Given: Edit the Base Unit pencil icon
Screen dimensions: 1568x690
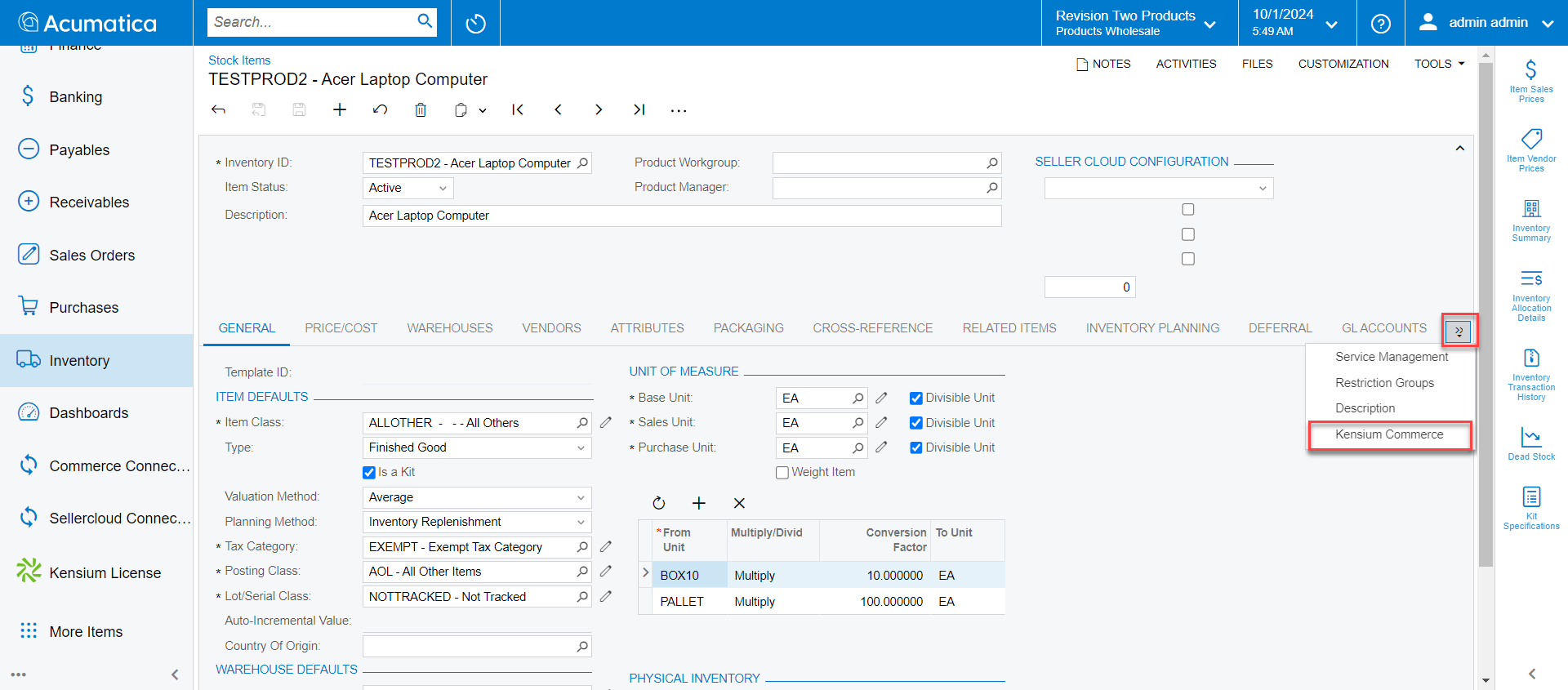Looking at the screenshot, I should (881, 398).
